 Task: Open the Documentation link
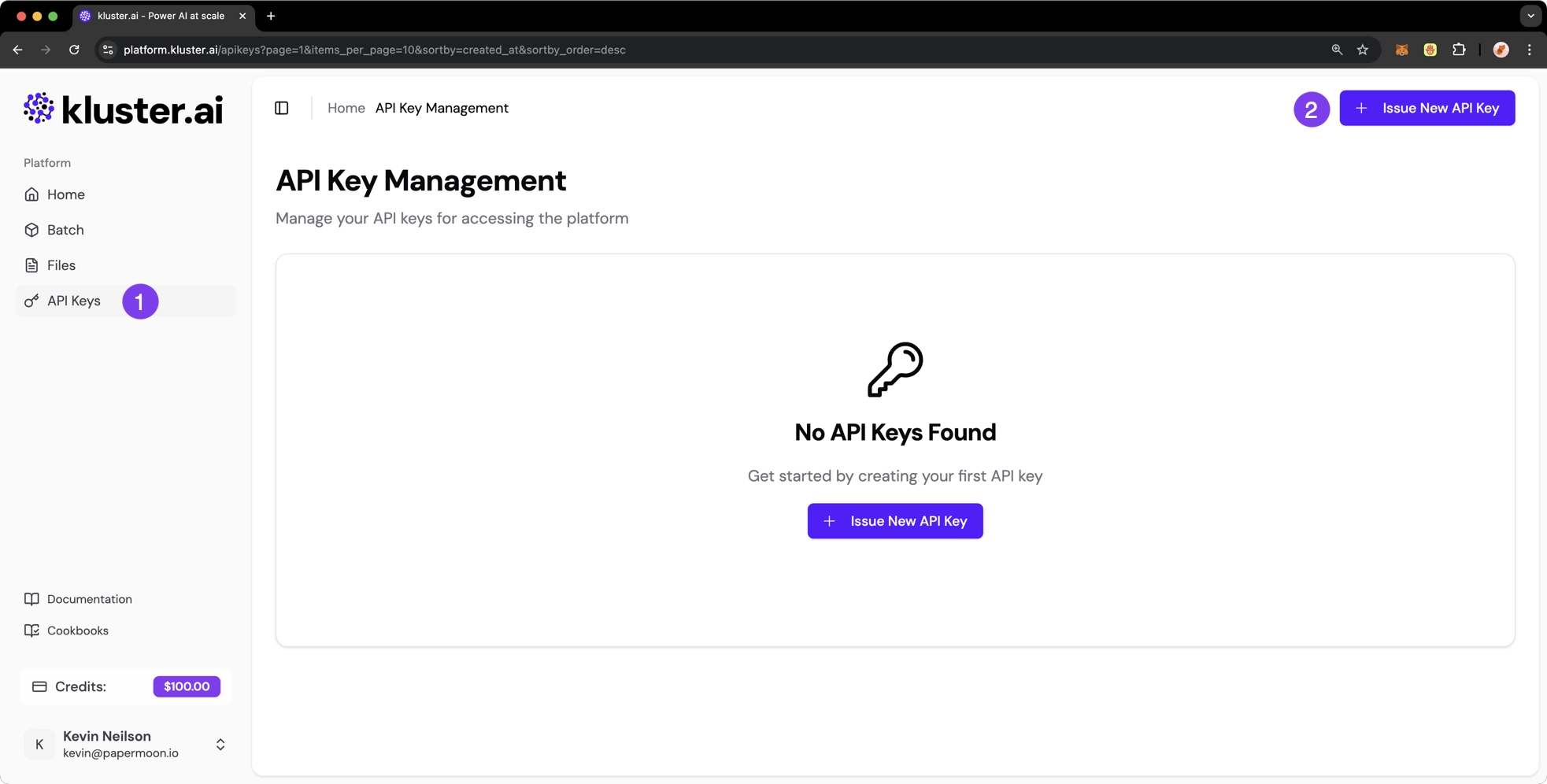[79, 599]
